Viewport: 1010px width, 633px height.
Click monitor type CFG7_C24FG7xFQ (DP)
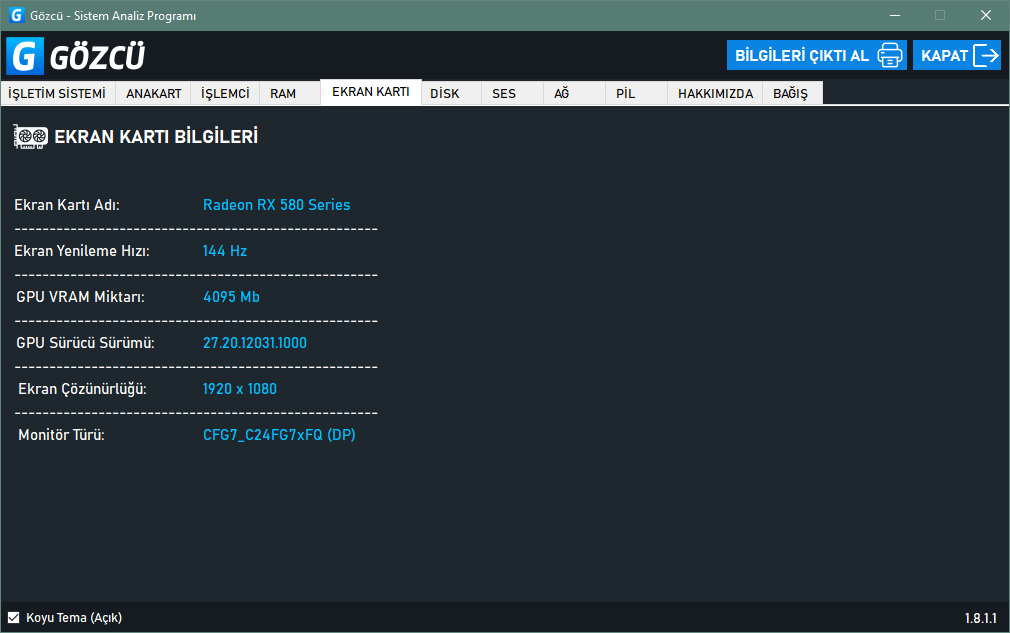280,435
